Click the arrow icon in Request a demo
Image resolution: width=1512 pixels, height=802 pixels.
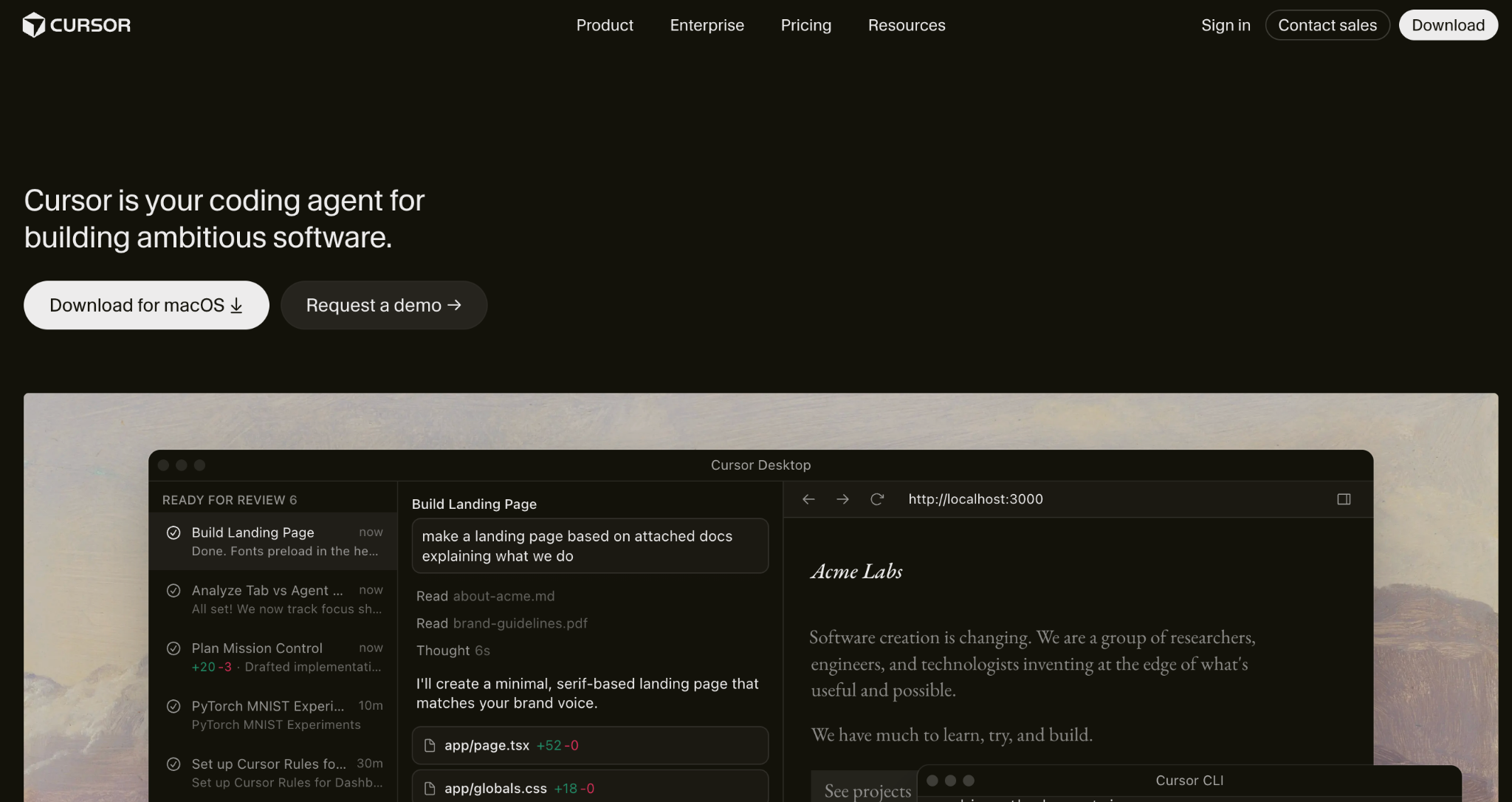point(454,305)
